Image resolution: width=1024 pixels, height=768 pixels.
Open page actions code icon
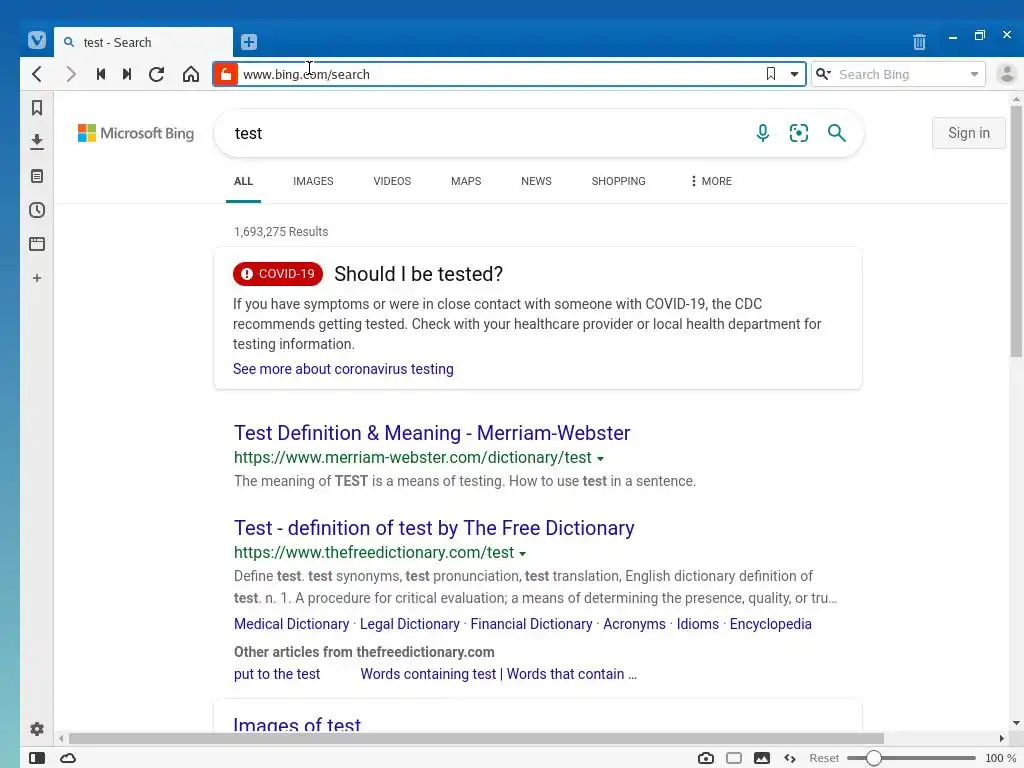point(790,758)
